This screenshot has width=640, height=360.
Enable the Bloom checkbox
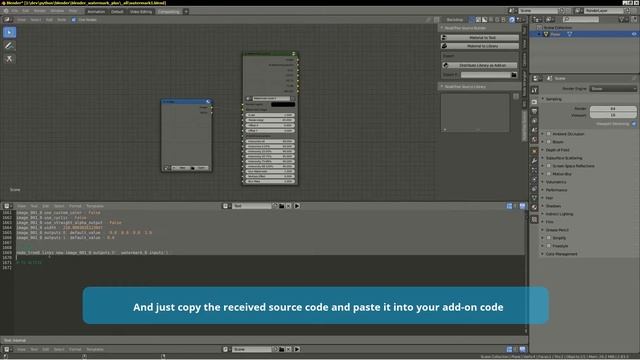[x=549, y=142]
